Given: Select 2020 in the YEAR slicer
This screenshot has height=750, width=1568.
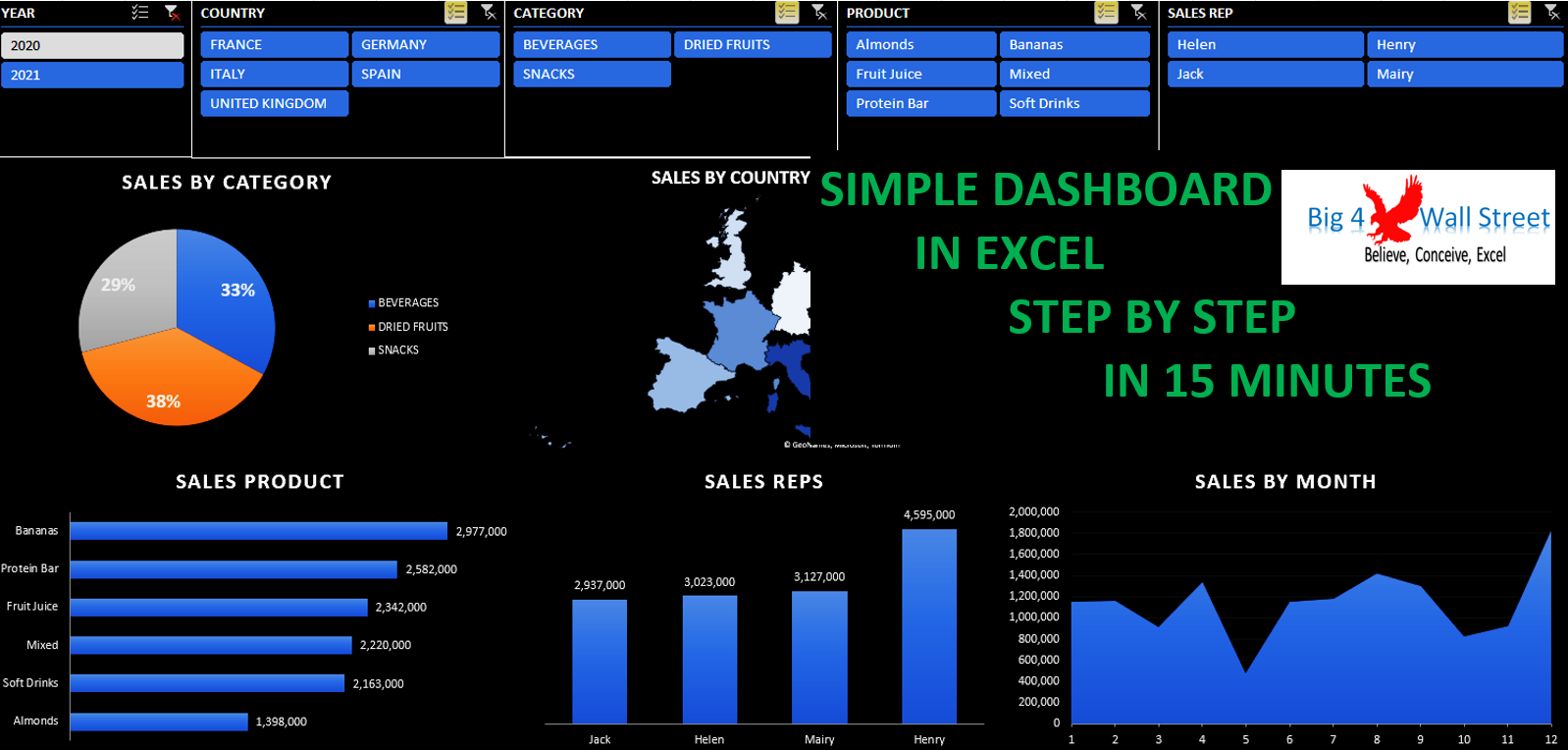Looking at the screenshot, I should click(92, 45).
